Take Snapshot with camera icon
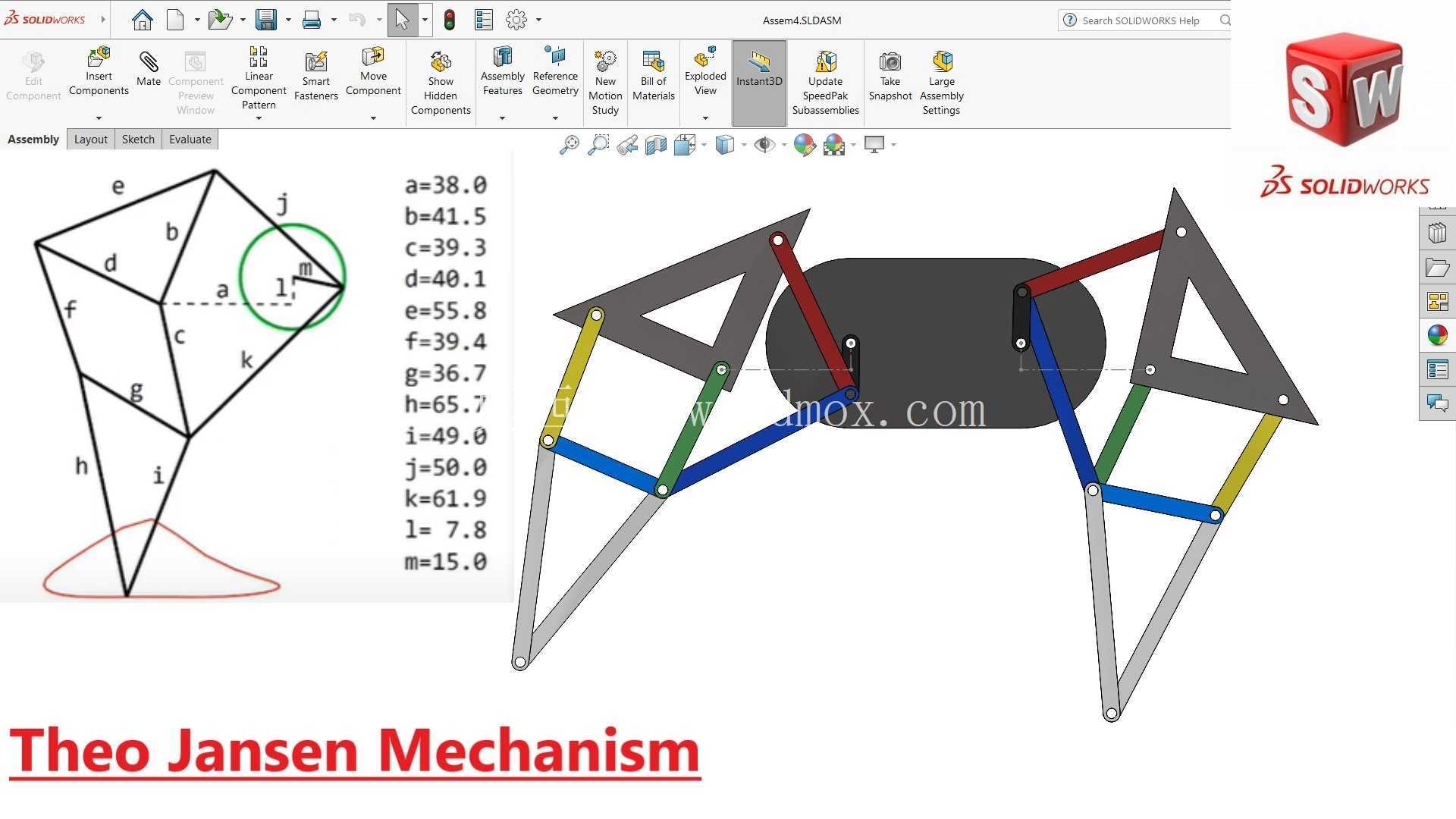Image resolution: width=1456 pixels, height=819 pixels. [x=890, y=77]
